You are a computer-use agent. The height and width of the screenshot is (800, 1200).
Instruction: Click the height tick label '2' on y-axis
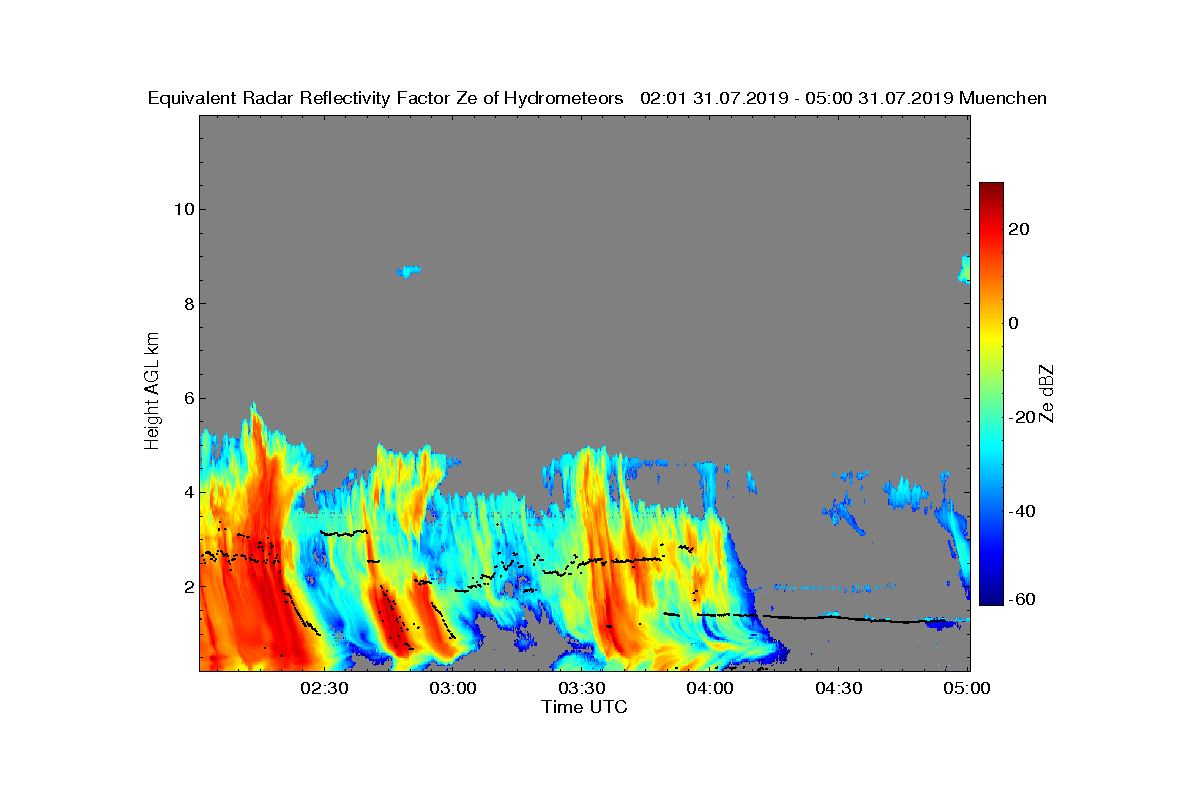pyautogui.click(x=187, y=586)
